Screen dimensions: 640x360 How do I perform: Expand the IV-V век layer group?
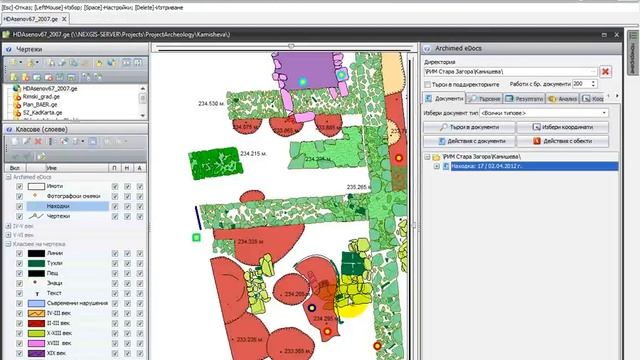click(x=9, y=226)
